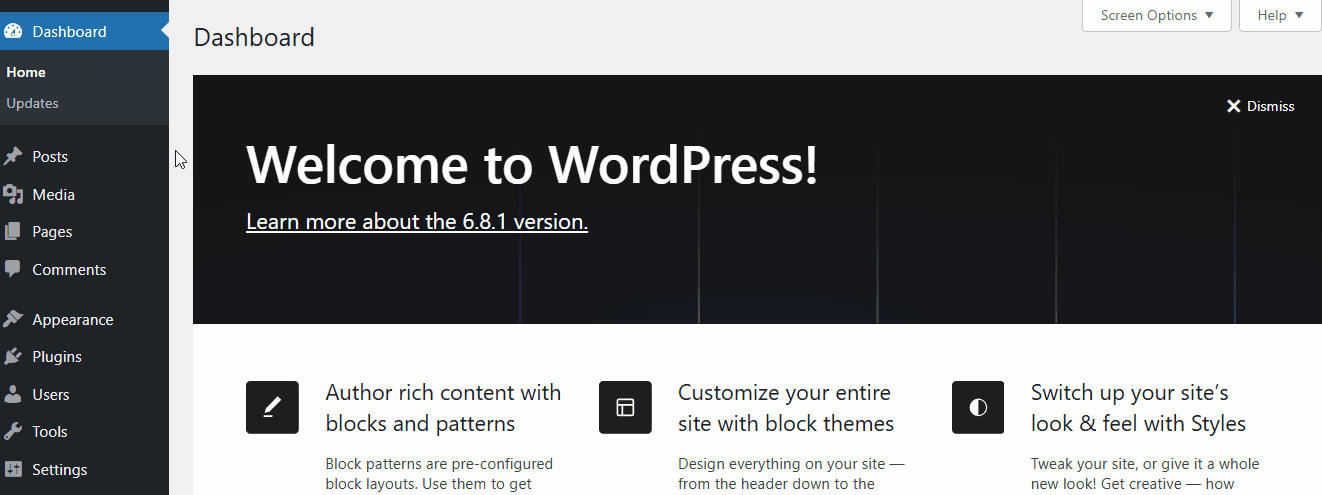Open the Appearance menu

[84, 319]
